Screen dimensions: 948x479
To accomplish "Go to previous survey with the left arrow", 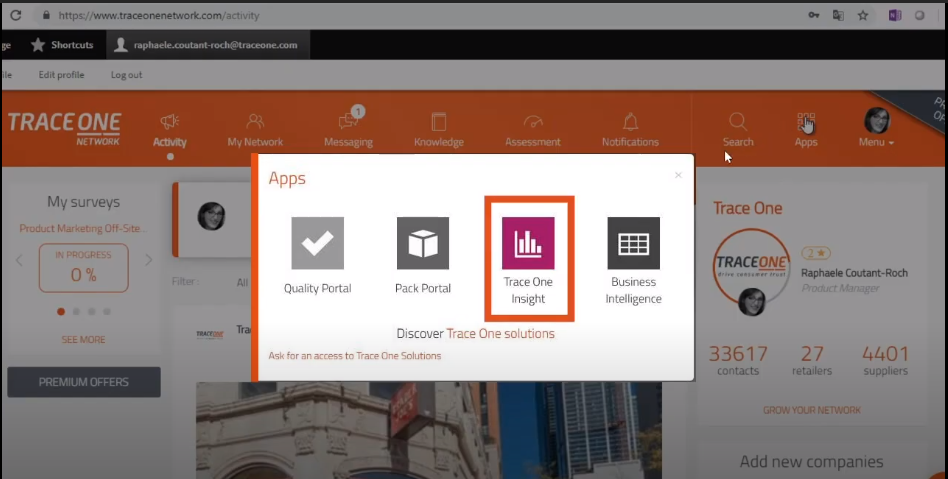I will pos(19,261).
